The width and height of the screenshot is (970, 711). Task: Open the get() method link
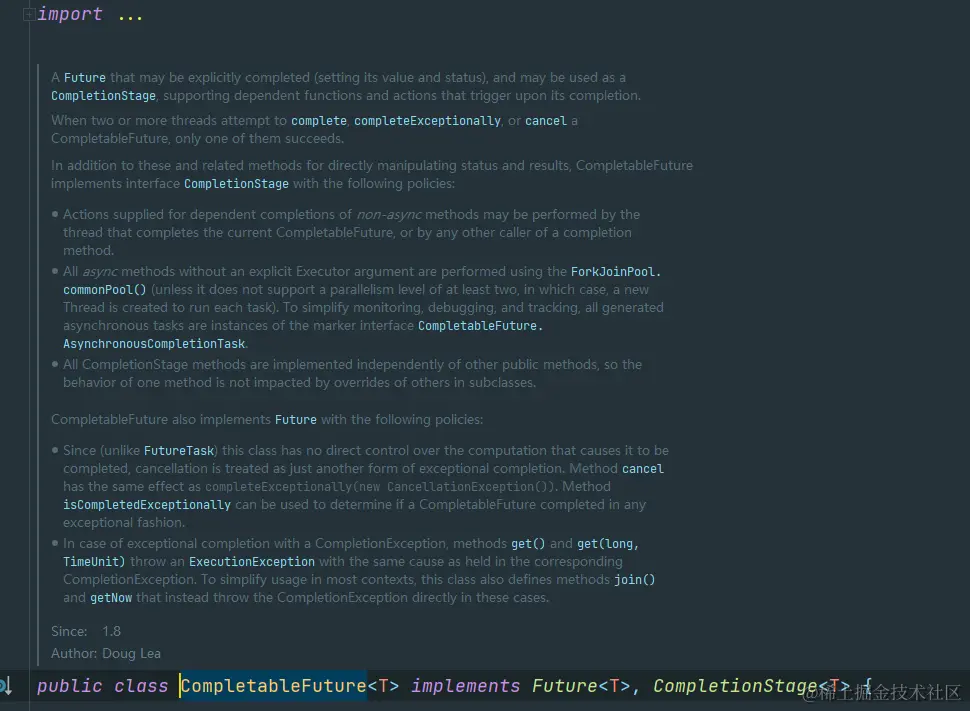[x=528, y=543]
